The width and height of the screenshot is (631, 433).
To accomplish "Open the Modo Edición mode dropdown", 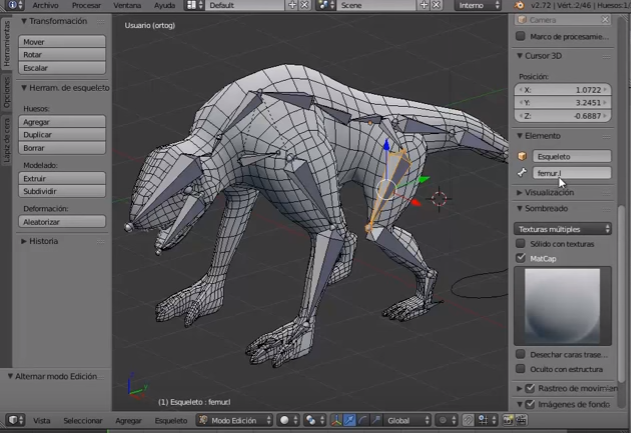I will (x=236, y=421).
